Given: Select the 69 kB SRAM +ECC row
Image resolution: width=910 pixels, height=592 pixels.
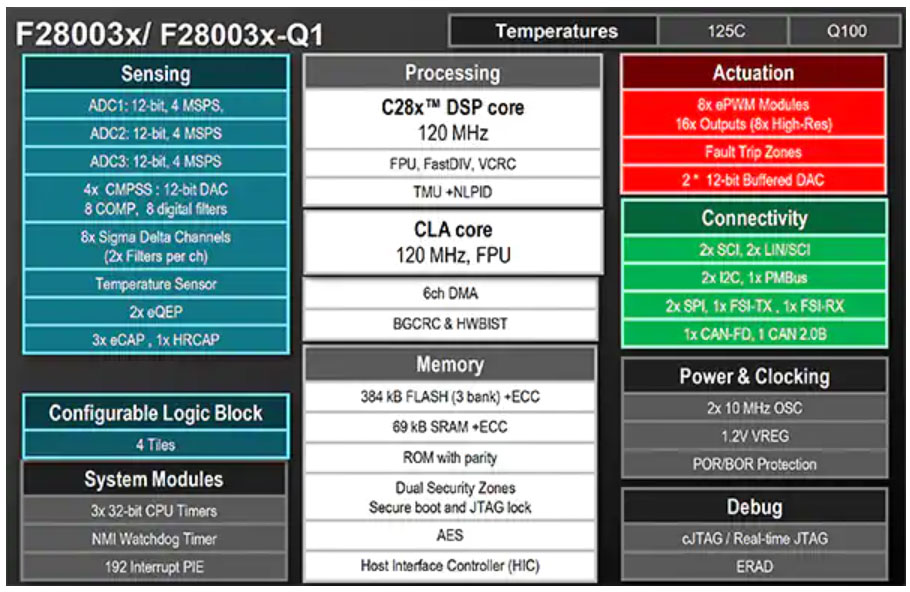Looking at the screenshot, I should [x=450, y=427].
